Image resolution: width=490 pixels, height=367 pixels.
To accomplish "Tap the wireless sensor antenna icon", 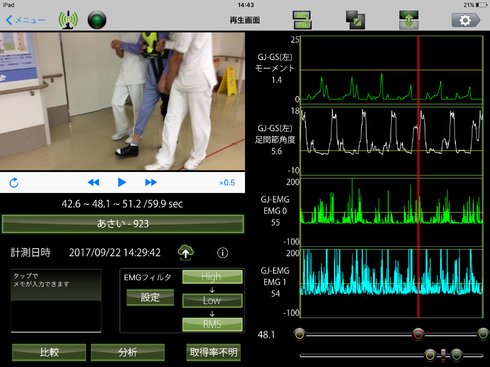I will tap(68, 20).
